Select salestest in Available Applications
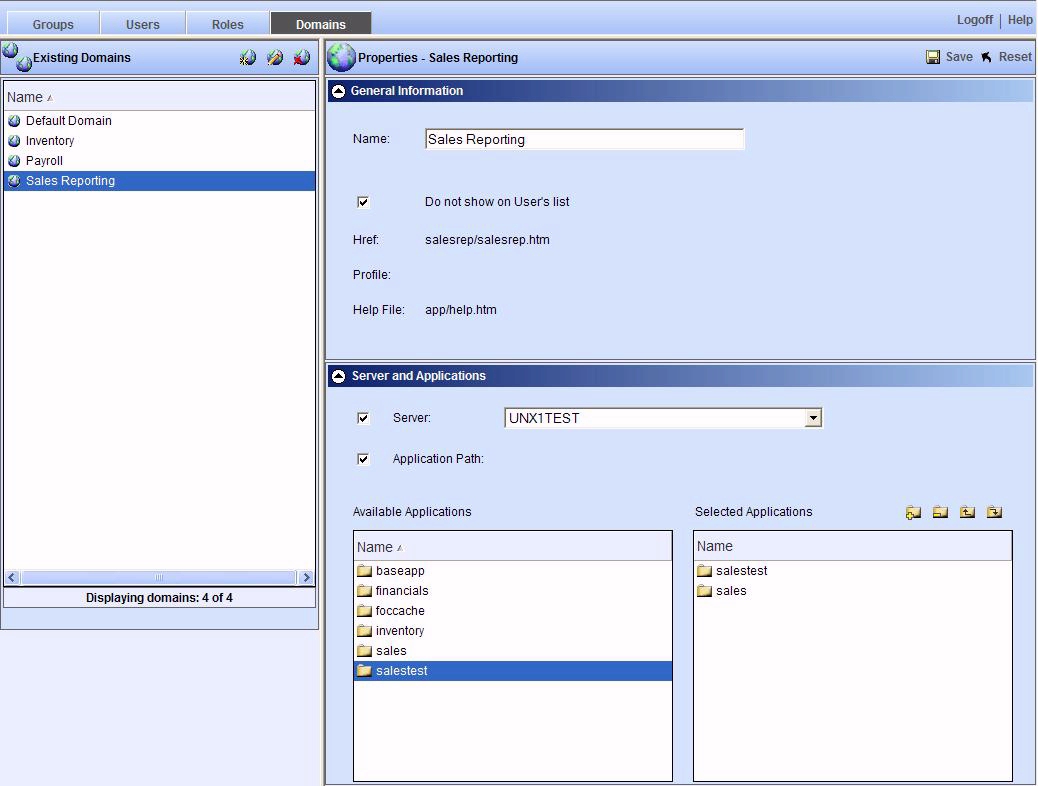This screenshot has width=1038, height=786. coord(513,671)
